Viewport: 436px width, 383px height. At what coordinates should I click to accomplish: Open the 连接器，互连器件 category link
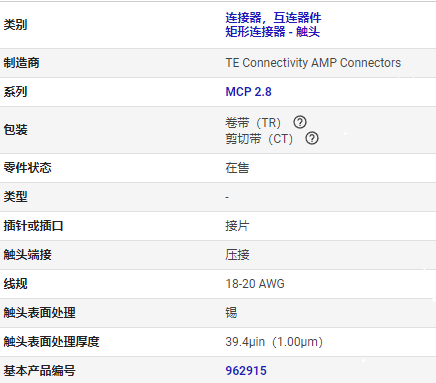point(273,18)
